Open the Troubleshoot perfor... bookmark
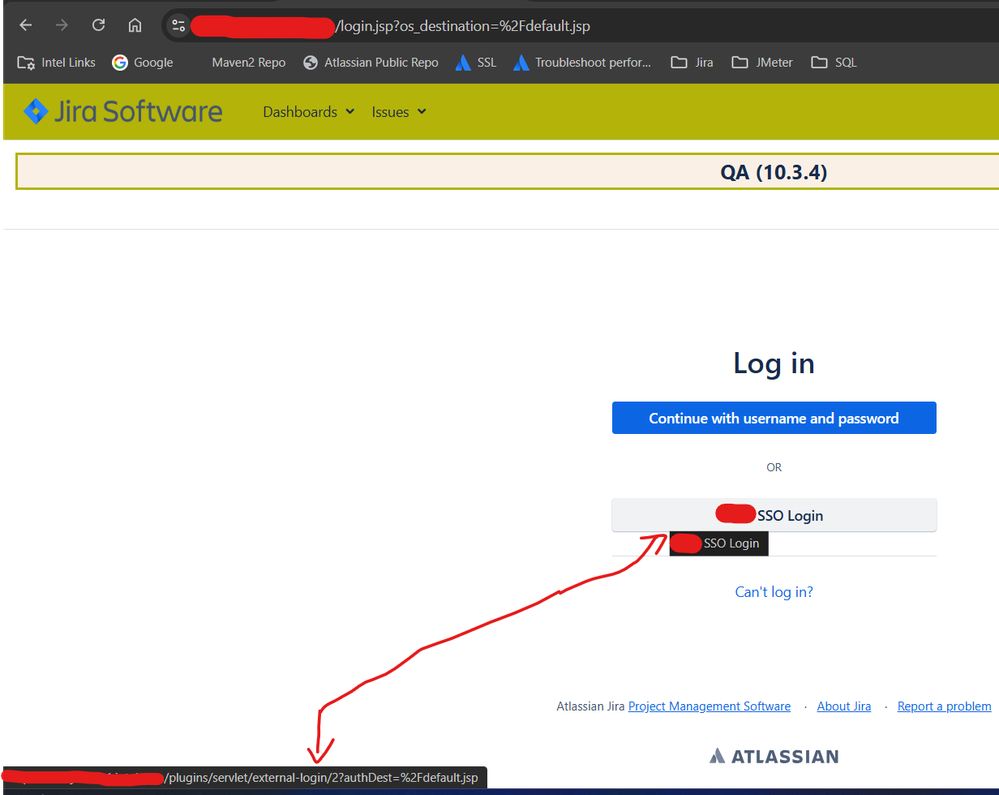 tap(582, 62)
